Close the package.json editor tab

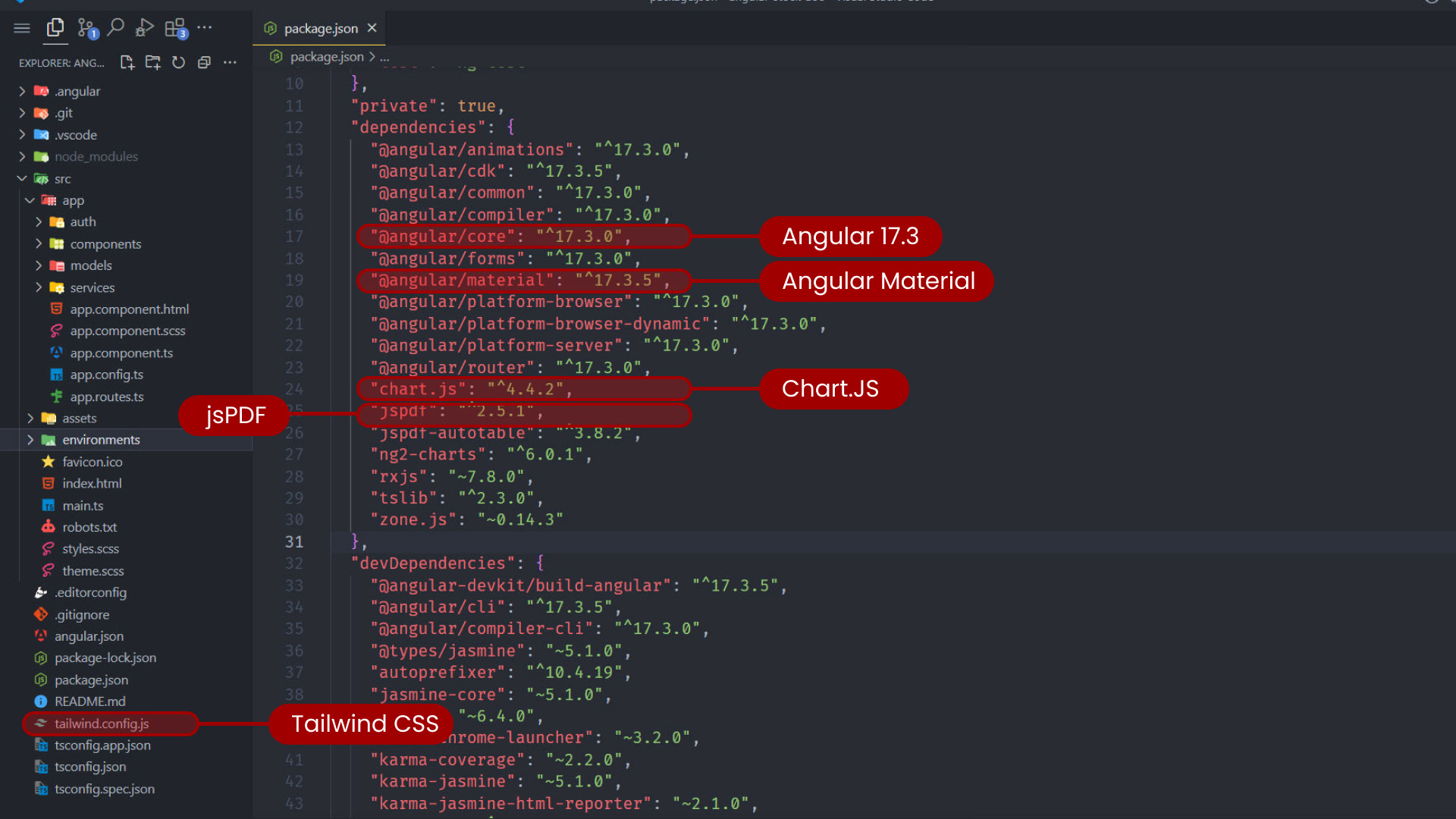tap(372, 28)
